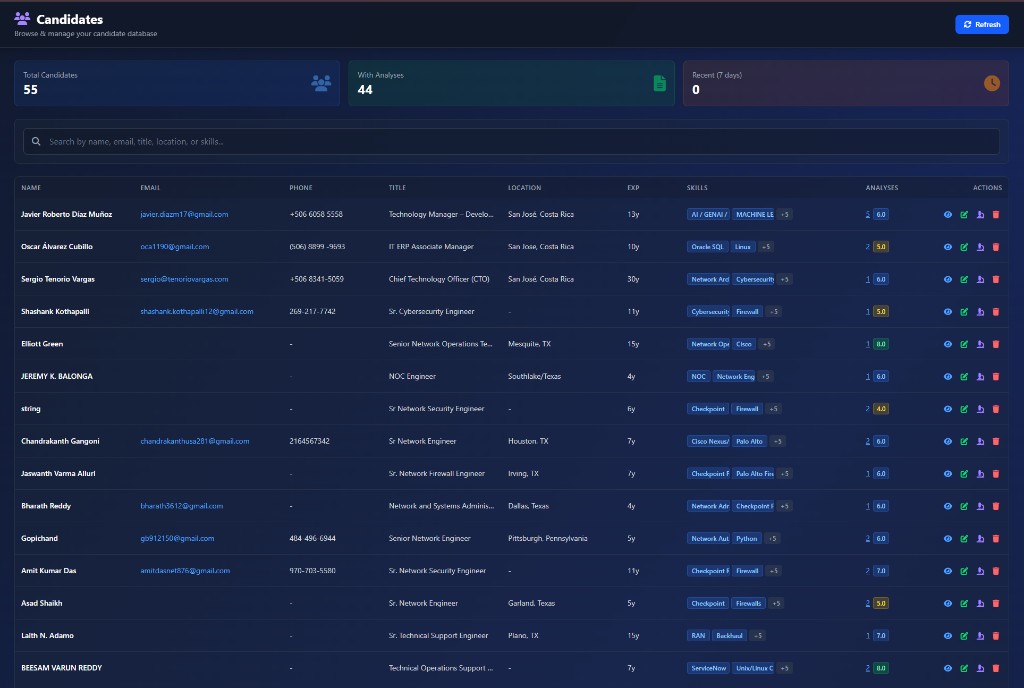
Task: Click Chief Technology Officer (CTO) title cell
Action: [x=439, y=279]
